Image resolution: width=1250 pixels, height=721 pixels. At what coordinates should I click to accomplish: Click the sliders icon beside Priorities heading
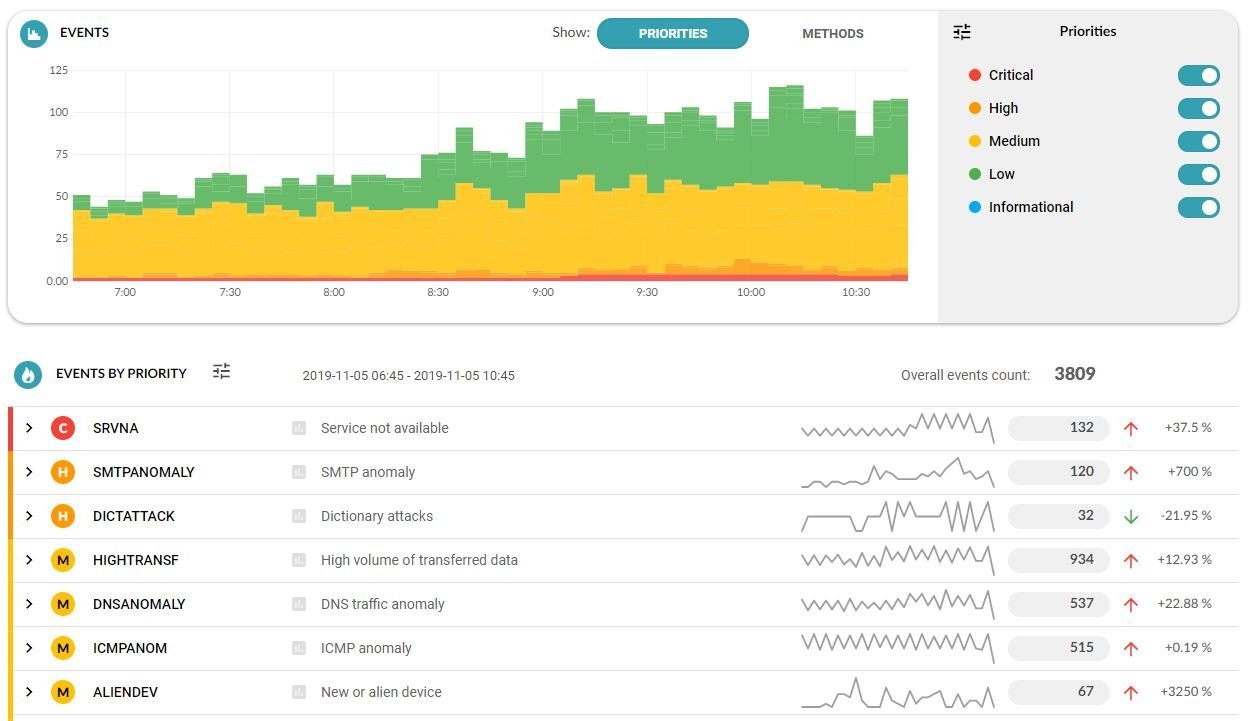[962, 32]
